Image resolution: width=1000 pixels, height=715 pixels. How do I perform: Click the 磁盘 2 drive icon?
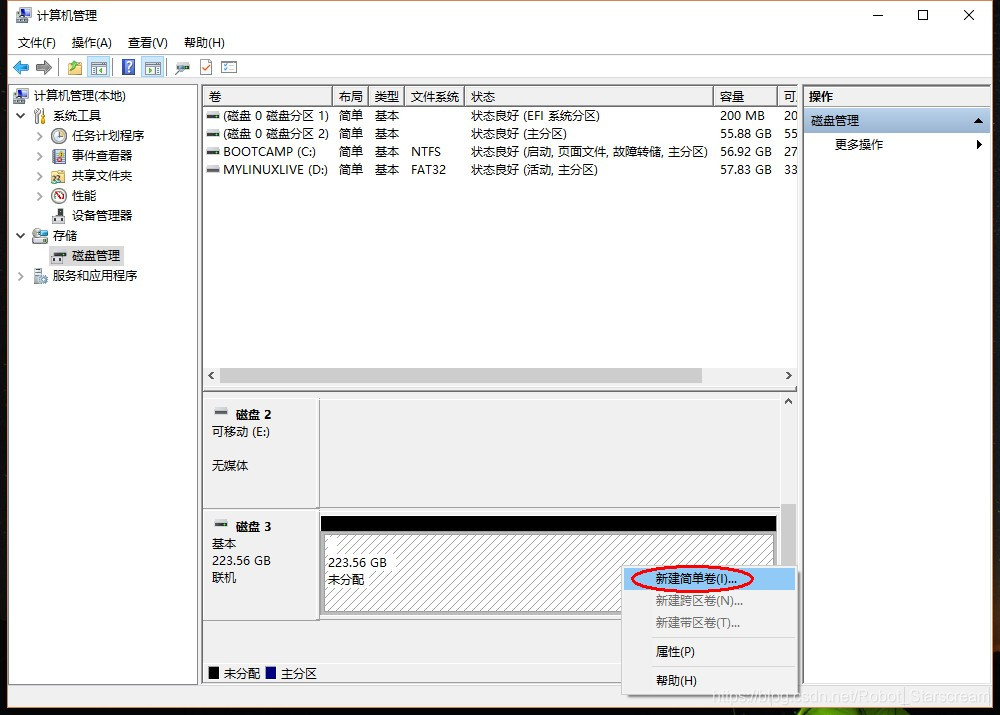pos(221,412)
